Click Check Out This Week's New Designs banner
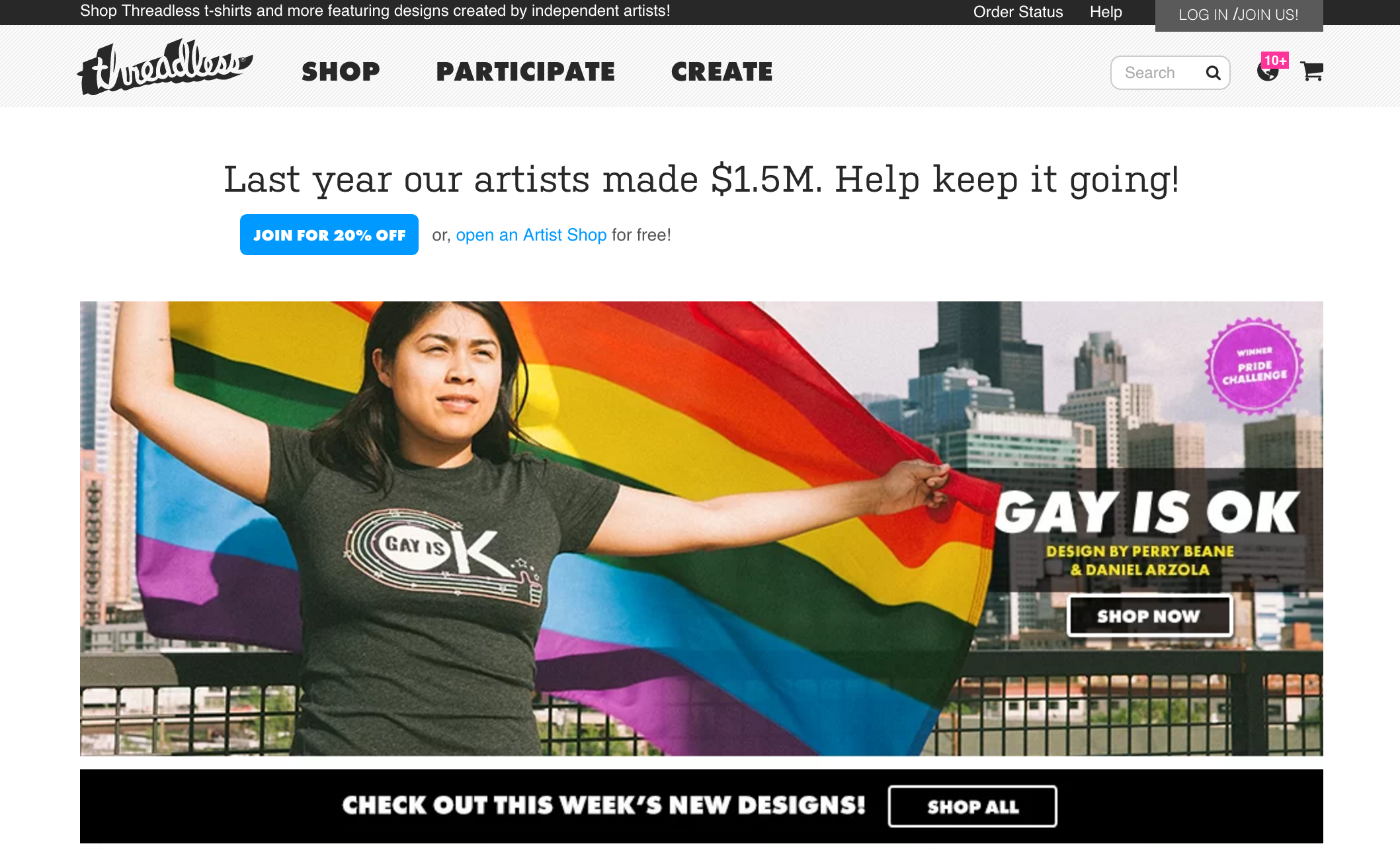 (x=604, y=806)
